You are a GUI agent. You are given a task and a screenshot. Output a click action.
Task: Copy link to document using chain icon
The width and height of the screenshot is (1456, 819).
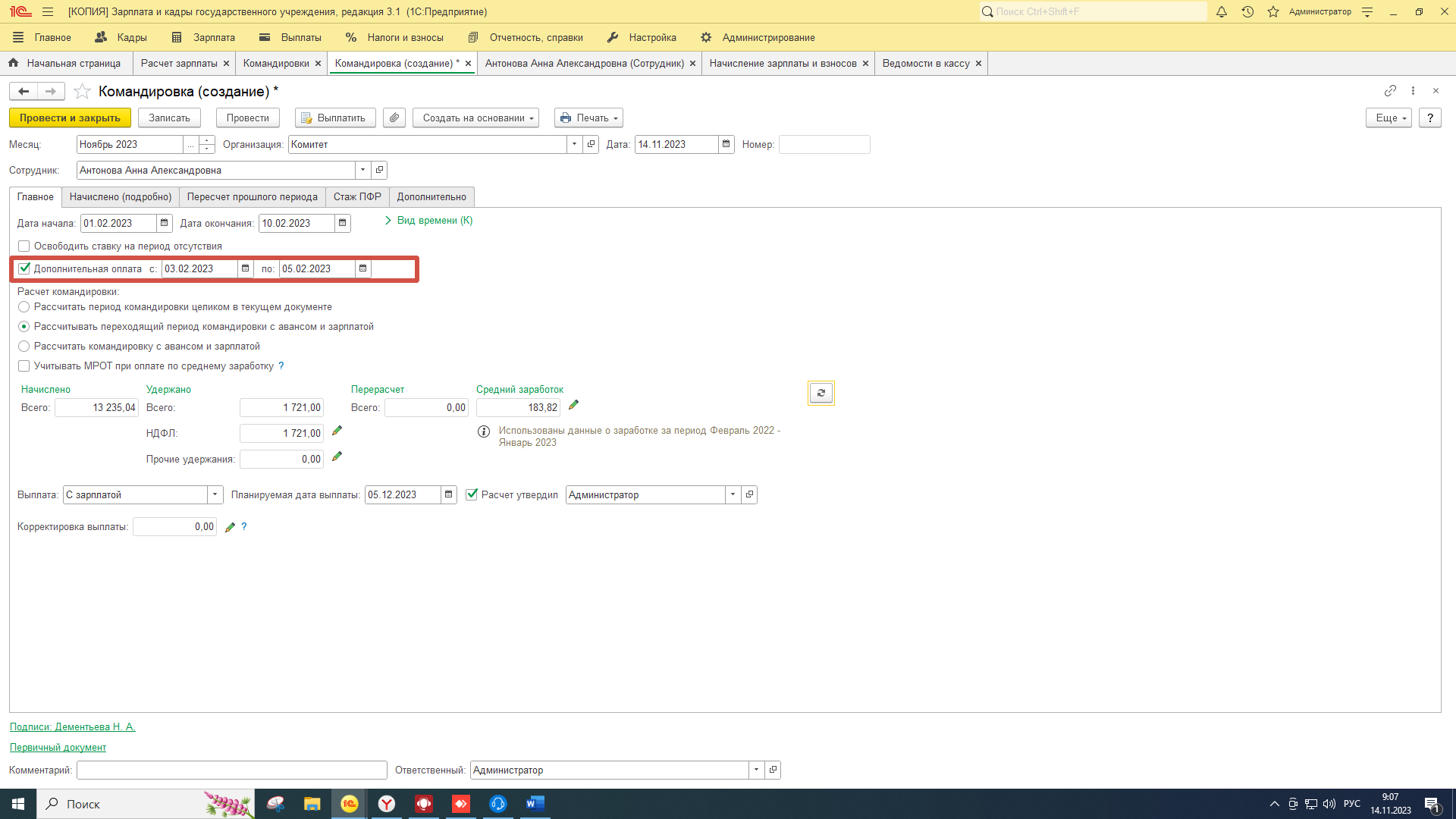coord(1389,91)
